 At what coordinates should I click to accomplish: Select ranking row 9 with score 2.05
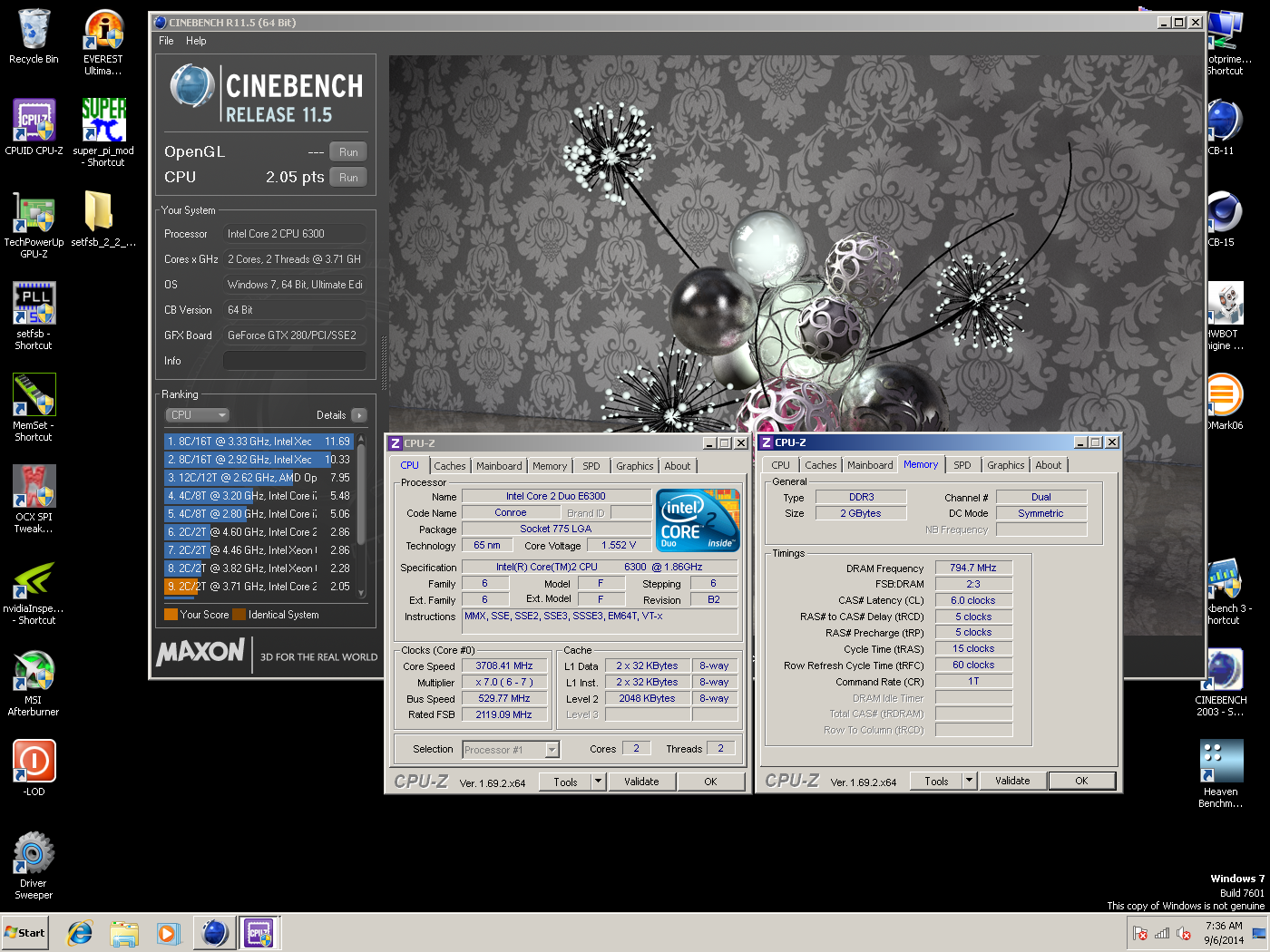coord(259,587)
